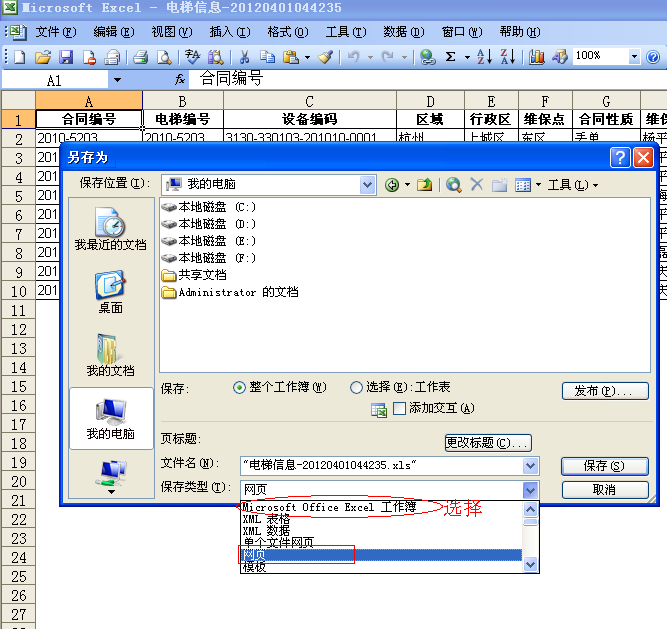Click the Format Painter brush icon
This screenshot has height=629, width=667.
[x=325, y=57]
